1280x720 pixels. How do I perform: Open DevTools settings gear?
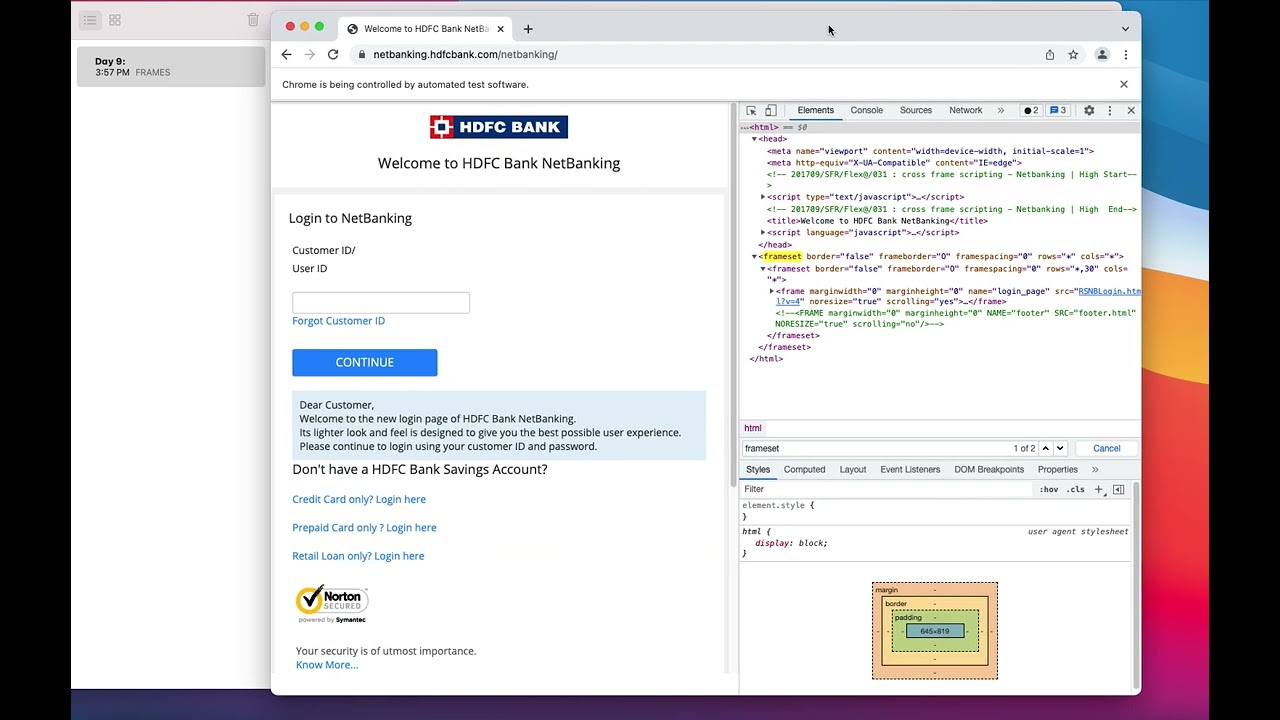coord(1089,111)
